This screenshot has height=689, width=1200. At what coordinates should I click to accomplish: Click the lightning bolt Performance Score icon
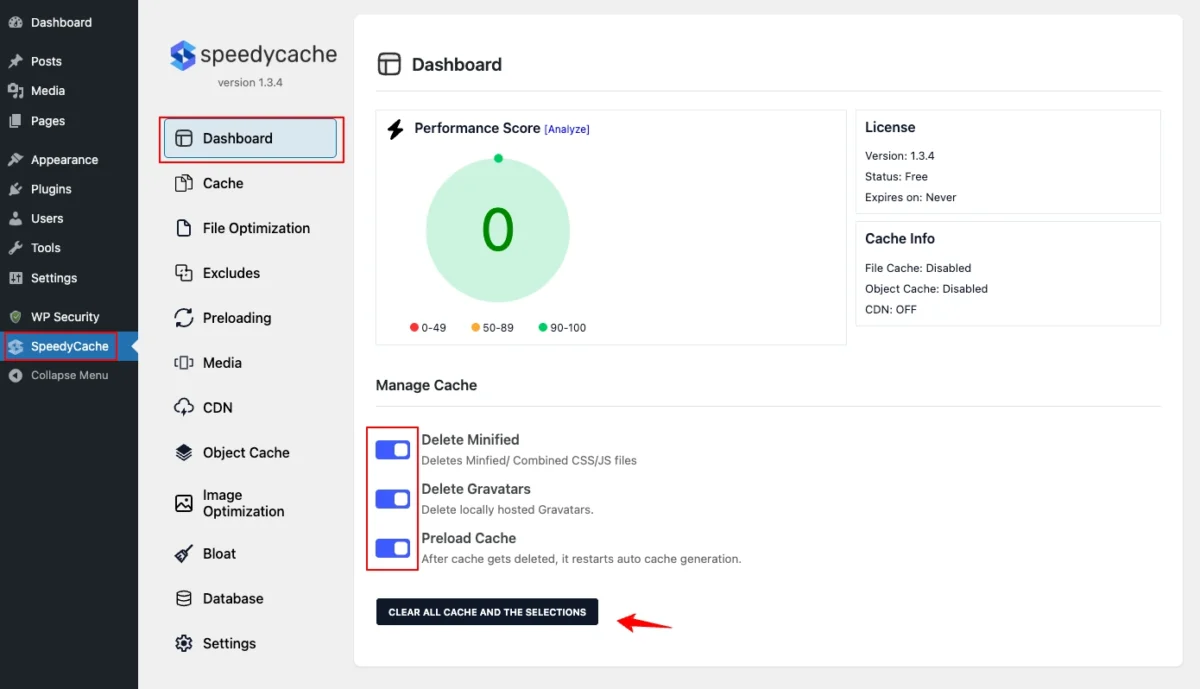coord(395,129)
